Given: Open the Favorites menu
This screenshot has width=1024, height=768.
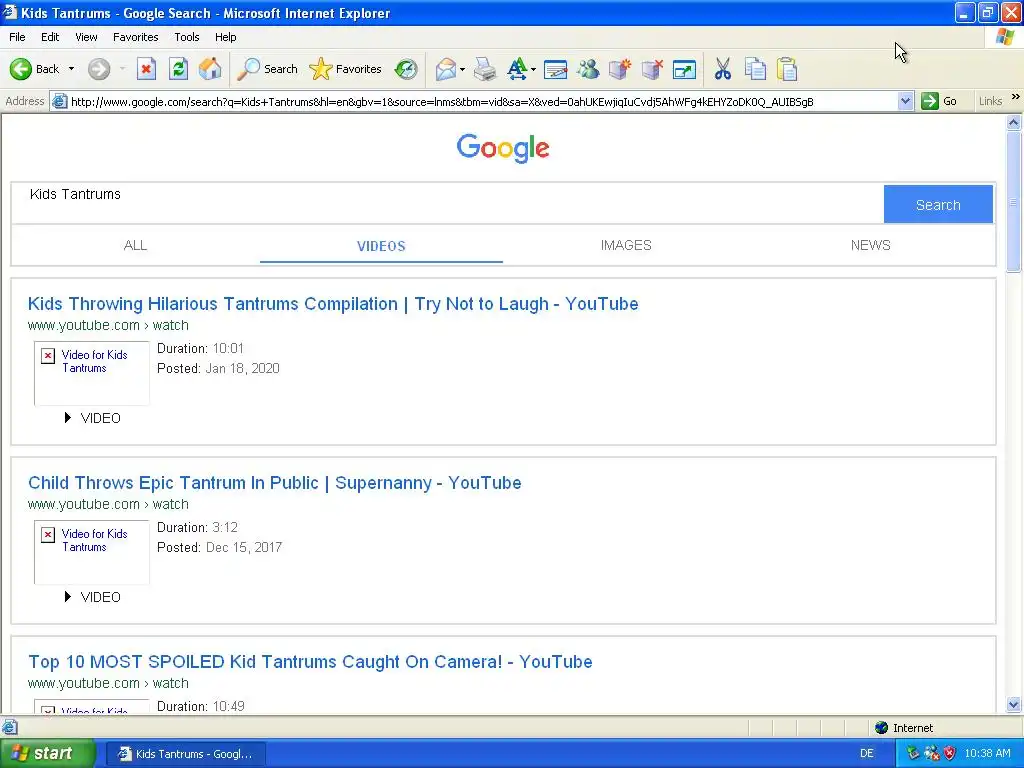Looking at the screenshot, I should point(136,37).
